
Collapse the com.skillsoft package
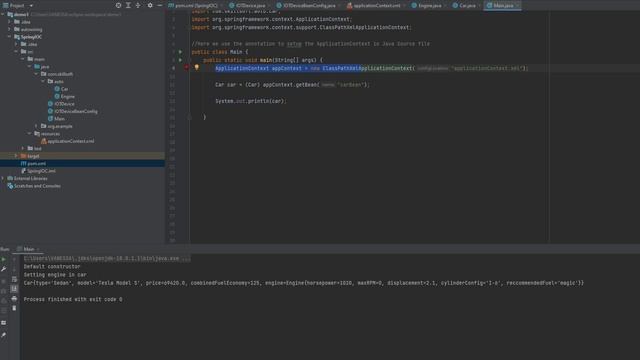pyautogui.click(x=36, y=74)
